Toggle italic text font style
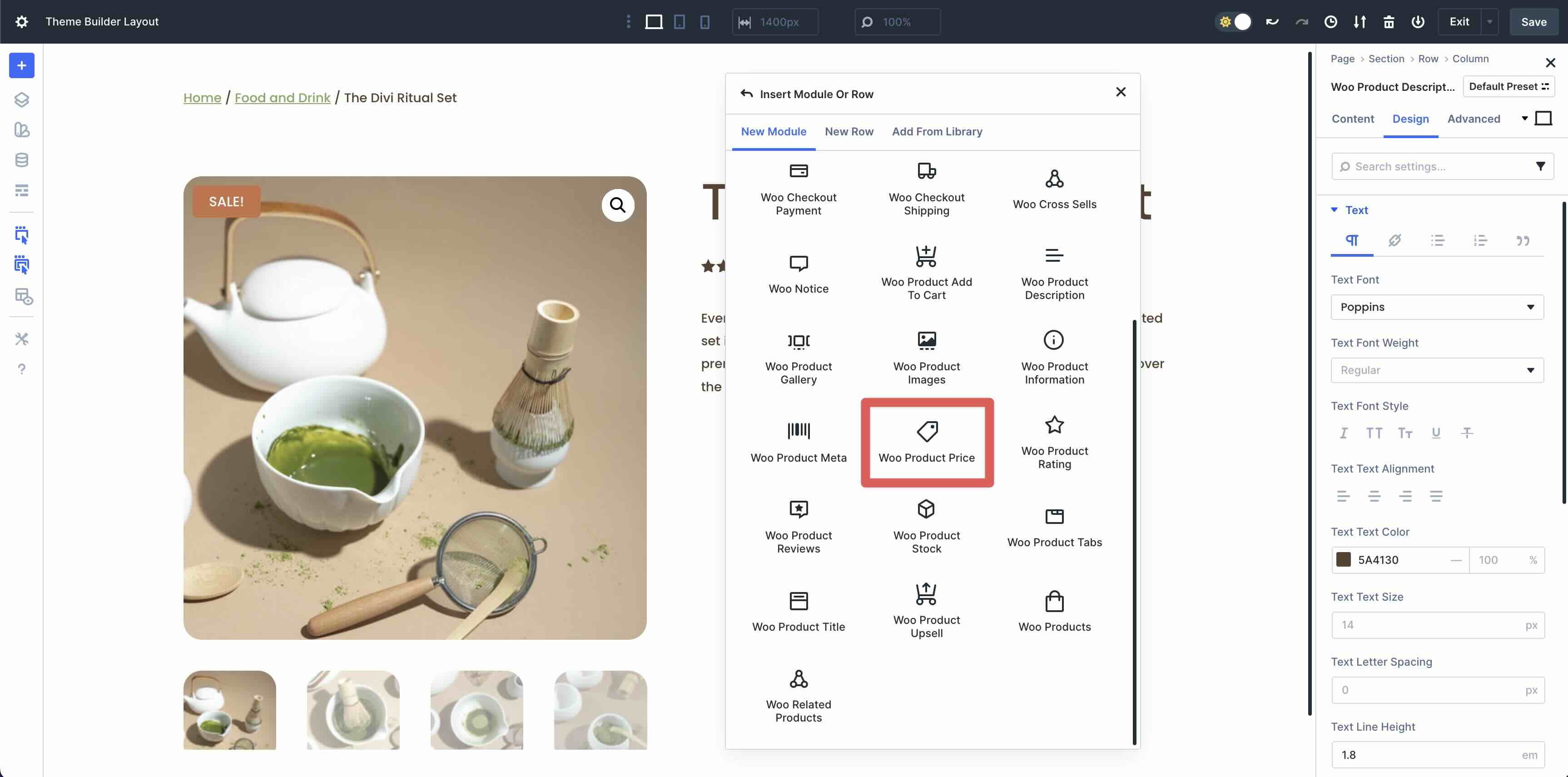 (1344, 432)
